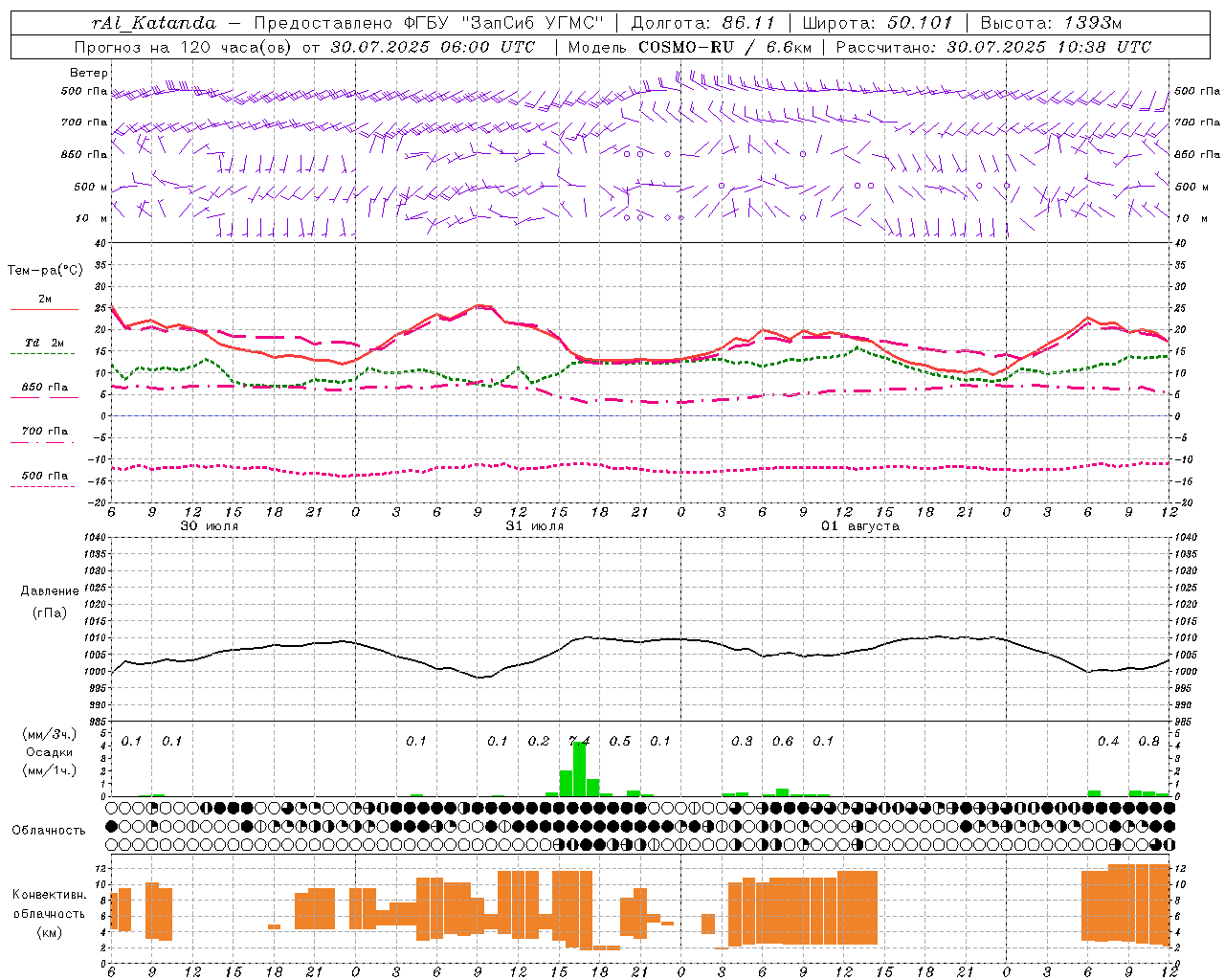Viewport: 1225px width, 980px height.
Task: Click the 0.3 precipitation total value
Action: [x=742, y=741]
